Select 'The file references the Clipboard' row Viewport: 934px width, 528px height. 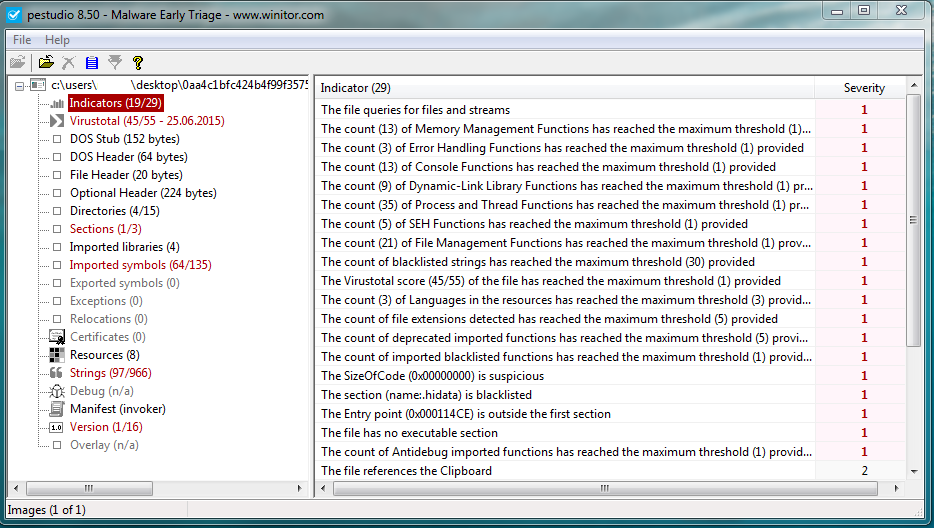click(611, 471)
